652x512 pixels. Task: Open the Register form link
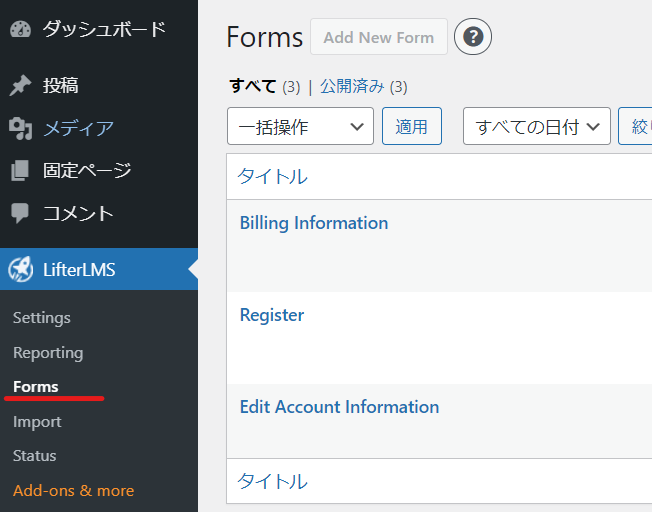[x=272, y=315]
